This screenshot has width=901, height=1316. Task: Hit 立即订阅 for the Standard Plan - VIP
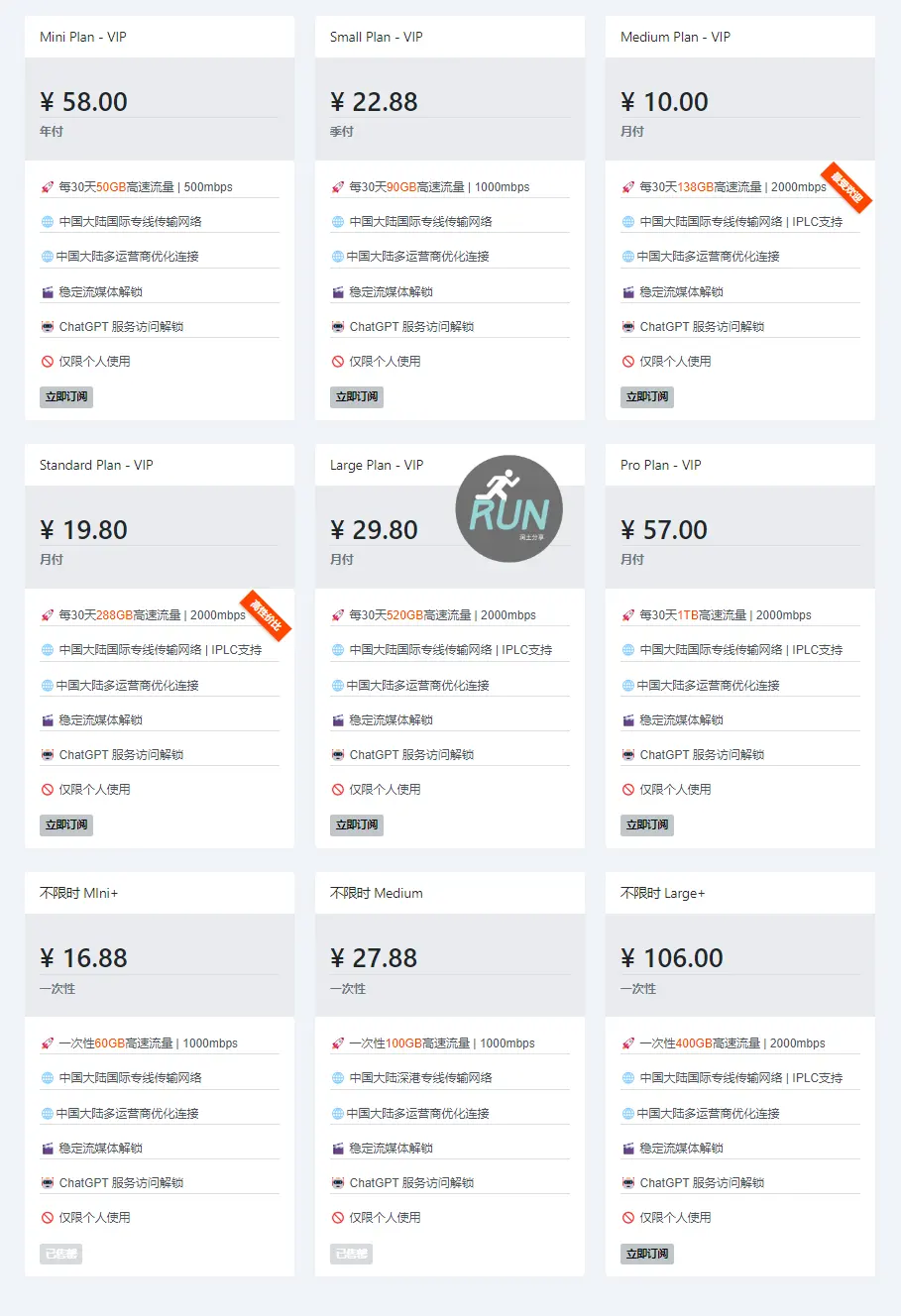coord(66,825)
